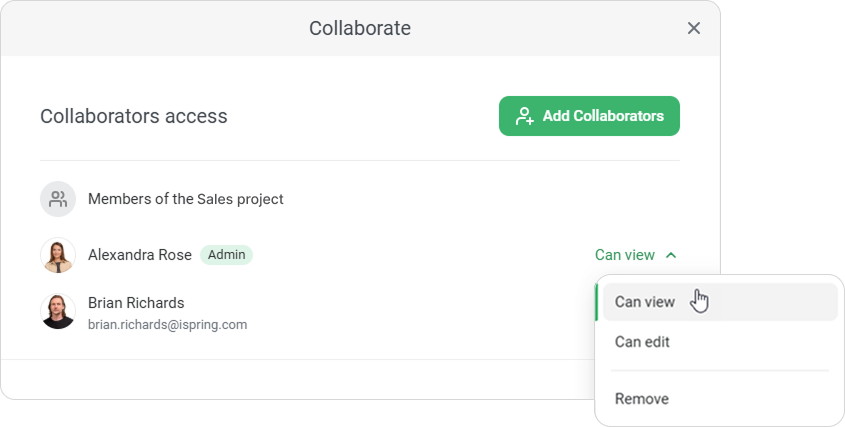
Task: Click Alexandra Rose's avatar photo
Action: click(58, 255)
